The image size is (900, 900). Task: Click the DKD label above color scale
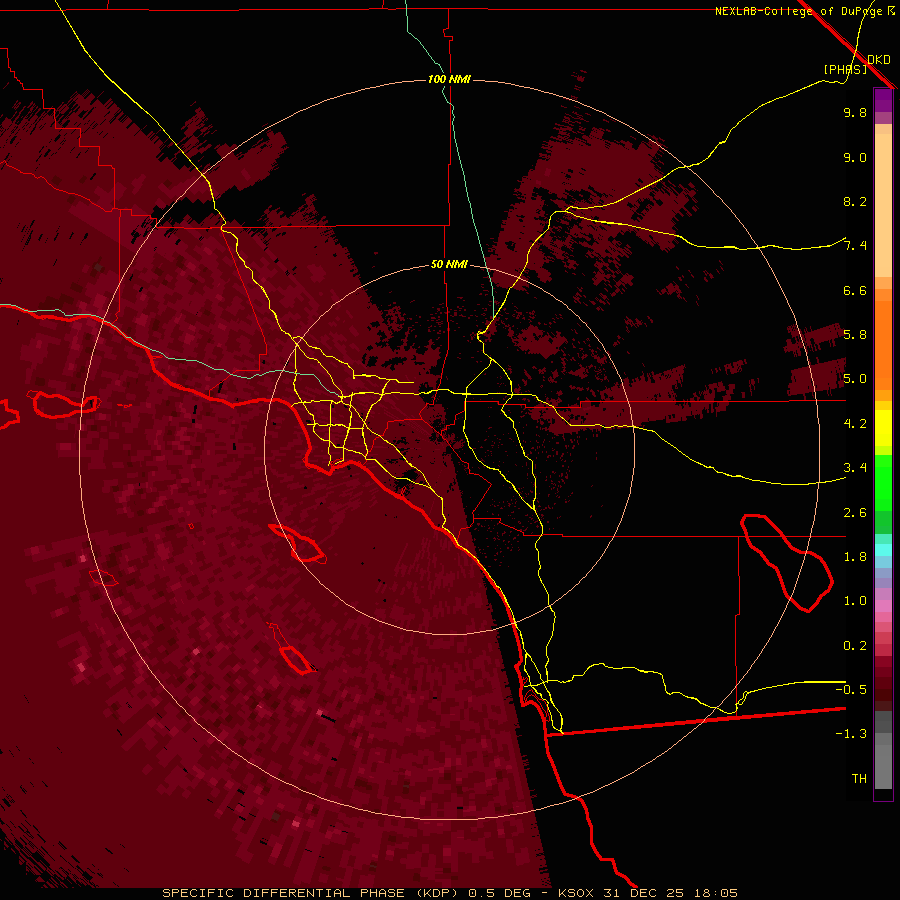(879, 60)
